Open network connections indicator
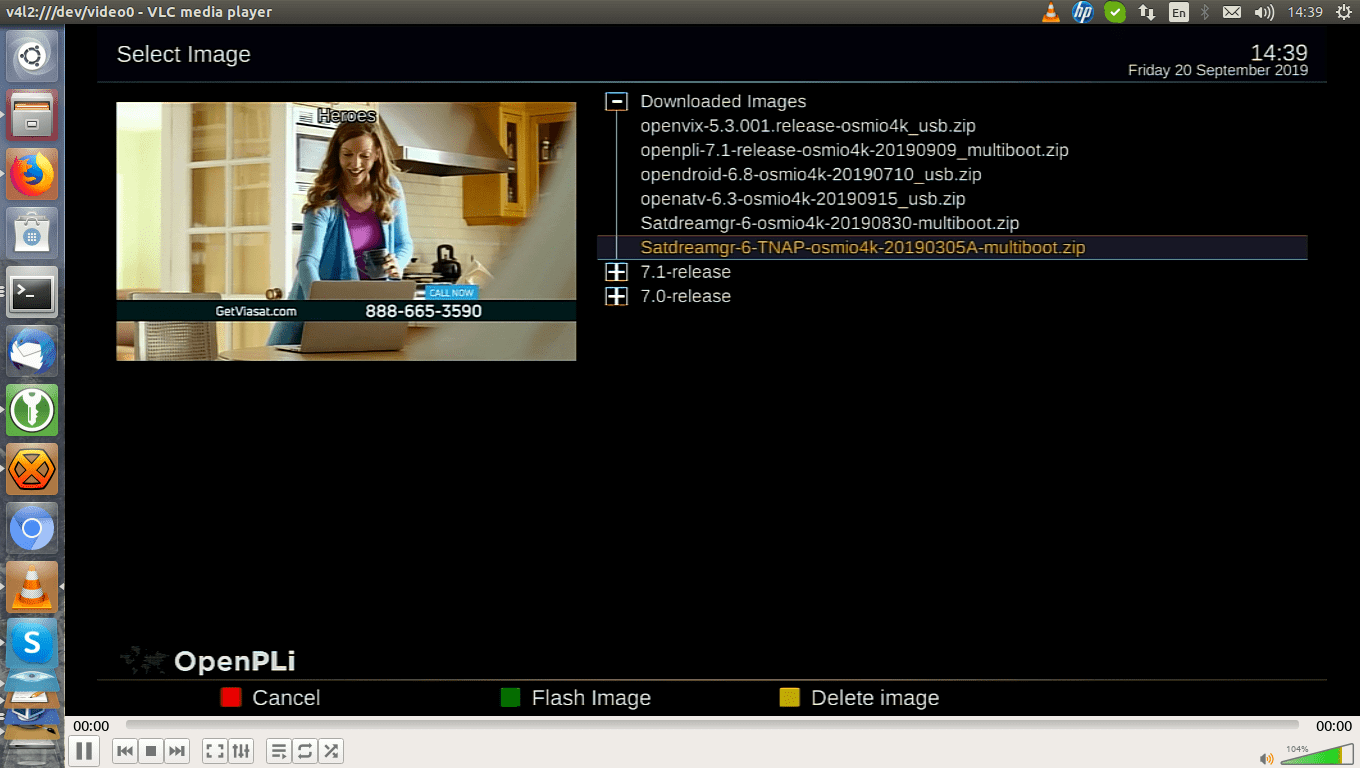The height and width of the screenshot is (768, 1360). click(x=1147, y=12)
